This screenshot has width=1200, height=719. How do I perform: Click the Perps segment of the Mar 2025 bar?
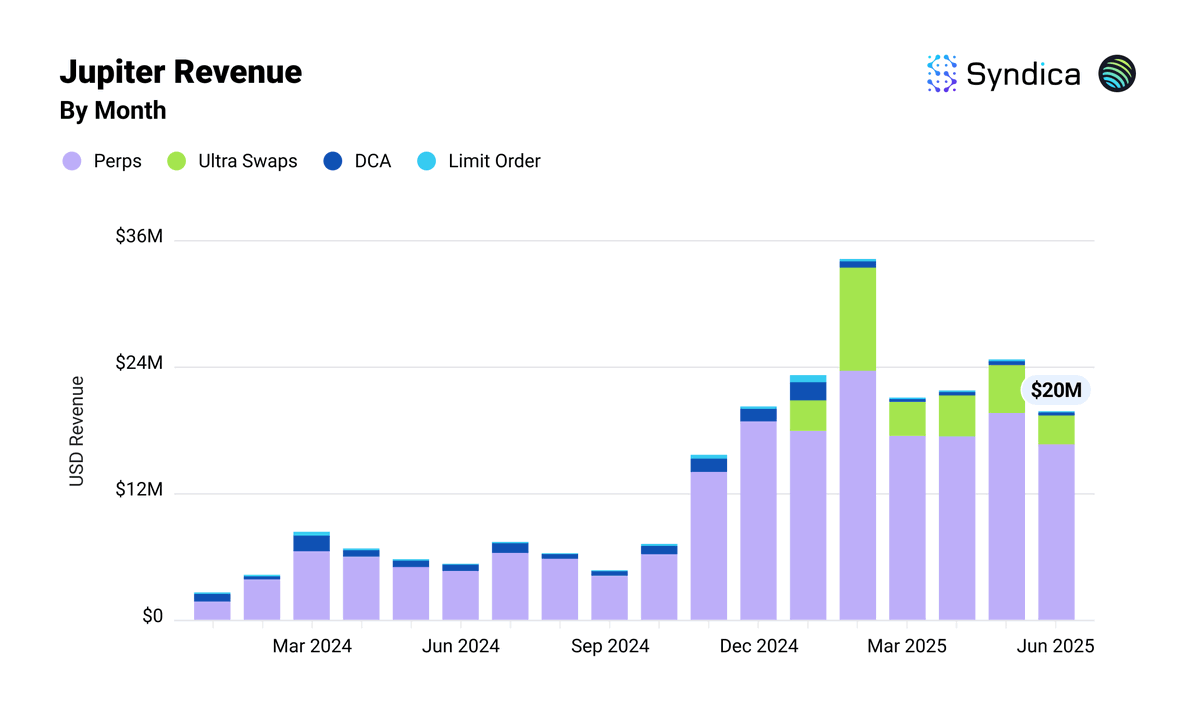pos(907,528)
